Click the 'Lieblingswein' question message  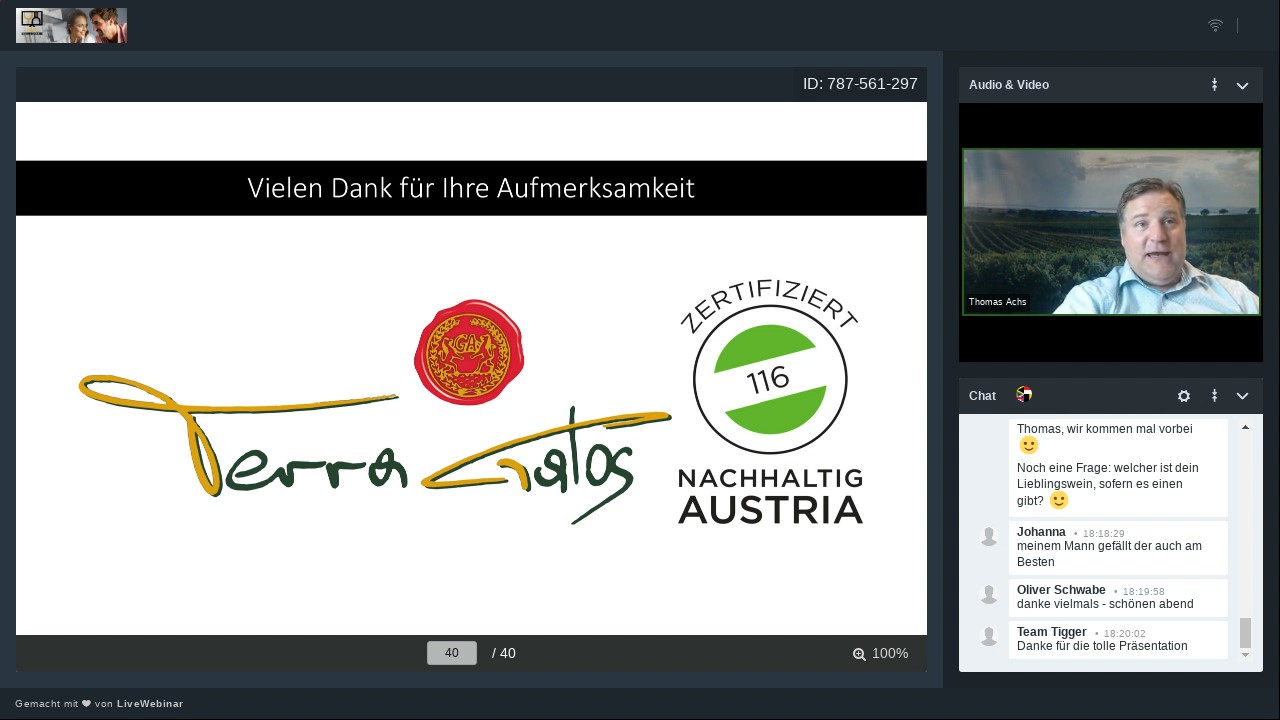tap(1107, 484)
